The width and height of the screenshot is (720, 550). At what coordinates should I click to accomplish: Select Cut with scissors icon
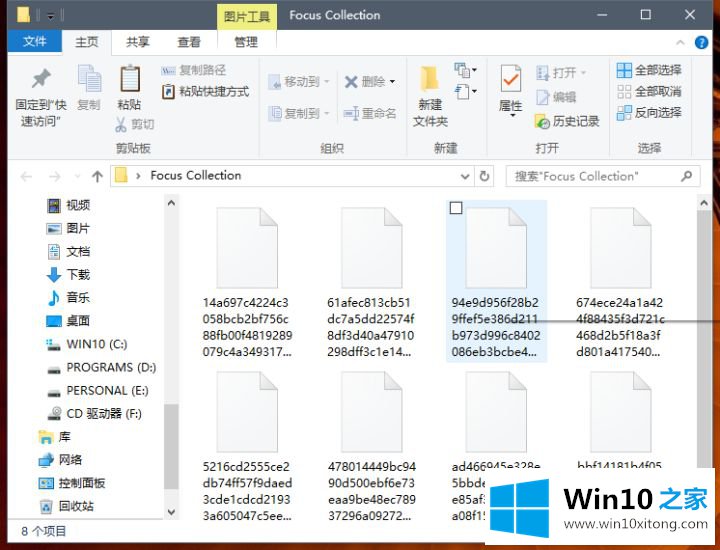[135, 124]
